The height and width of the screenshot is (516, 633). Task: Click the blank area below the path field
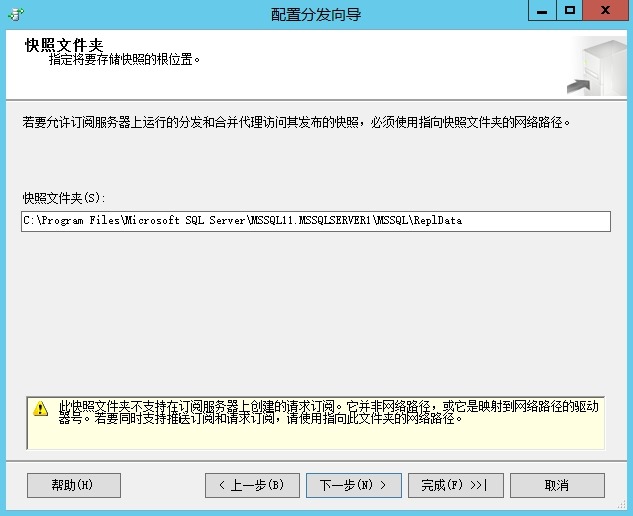click(x=316, y=310)
